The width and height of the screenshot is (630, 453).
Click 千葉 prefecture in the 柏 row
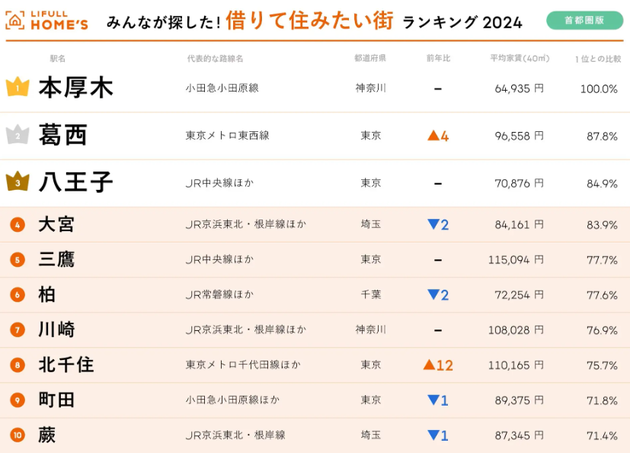pyautogui.click(x=370, y=295)
